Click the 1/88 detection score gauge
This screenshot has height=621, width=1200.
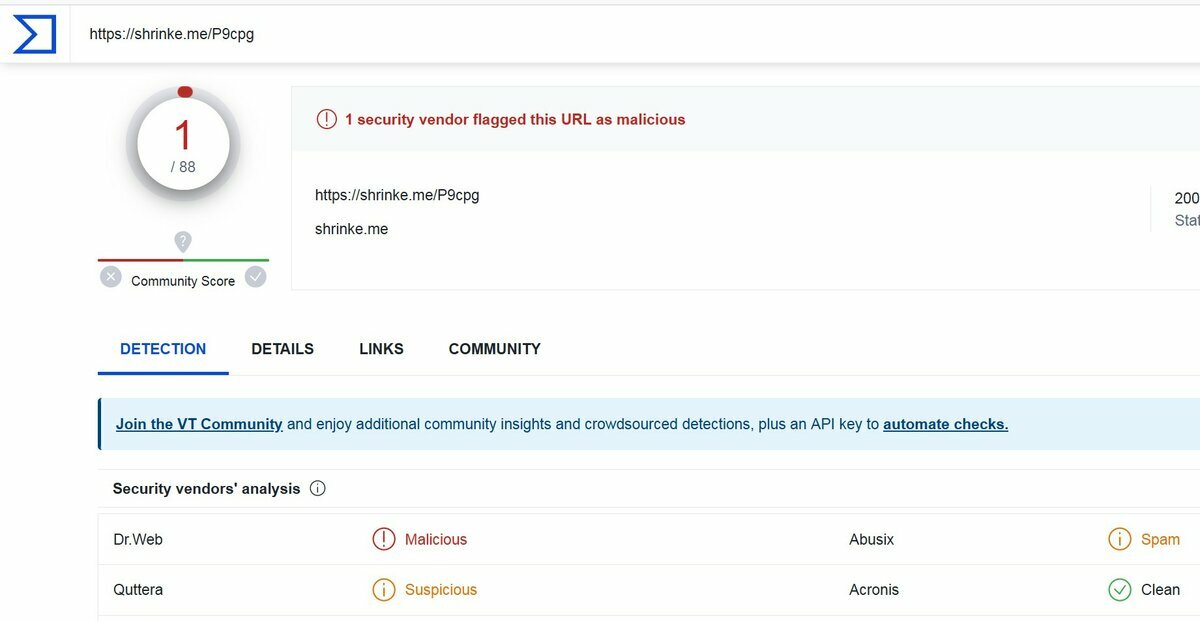183,145
